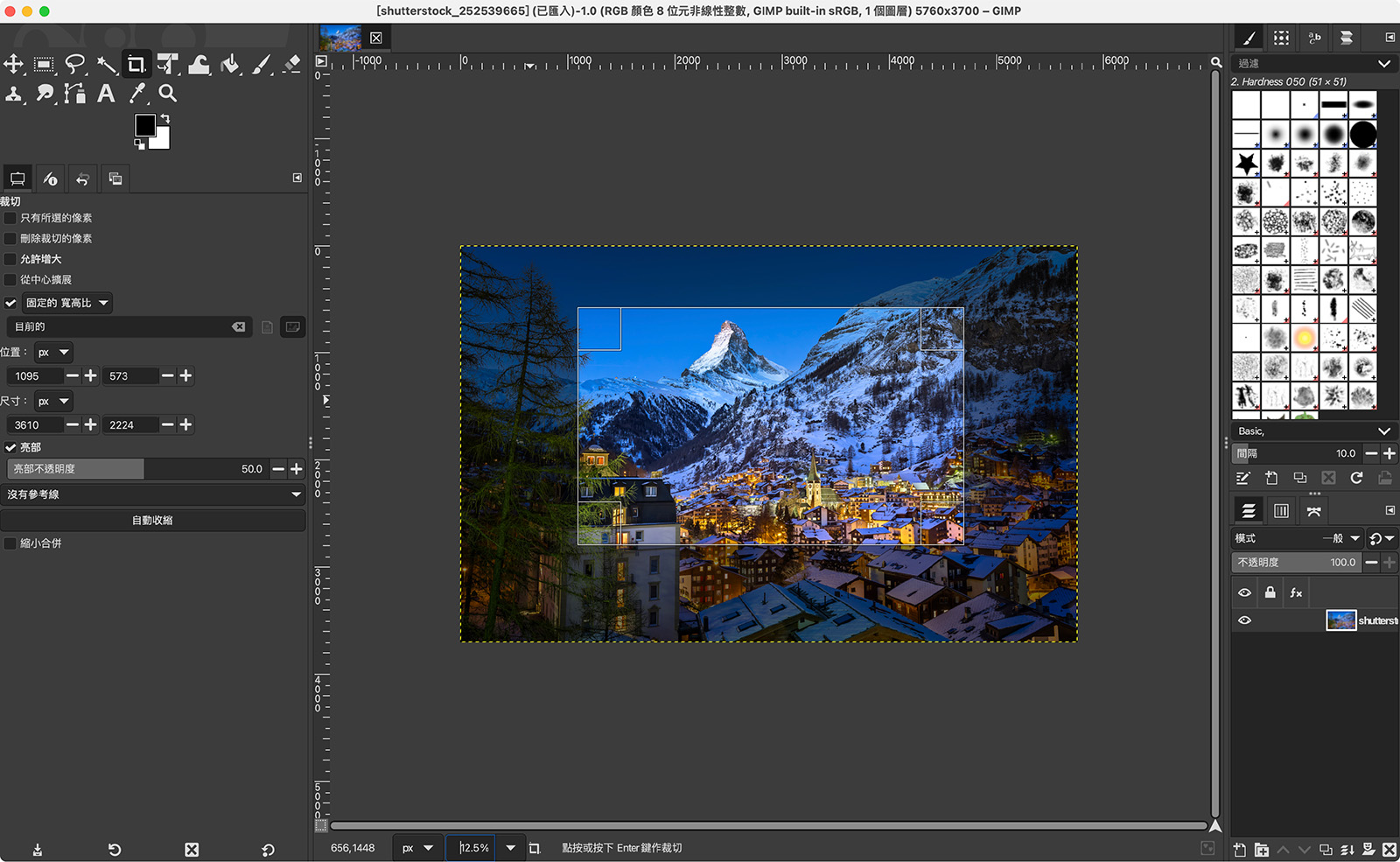Switch to the Images tab
Screen dimensions: 1400x862
pos(115,179)
